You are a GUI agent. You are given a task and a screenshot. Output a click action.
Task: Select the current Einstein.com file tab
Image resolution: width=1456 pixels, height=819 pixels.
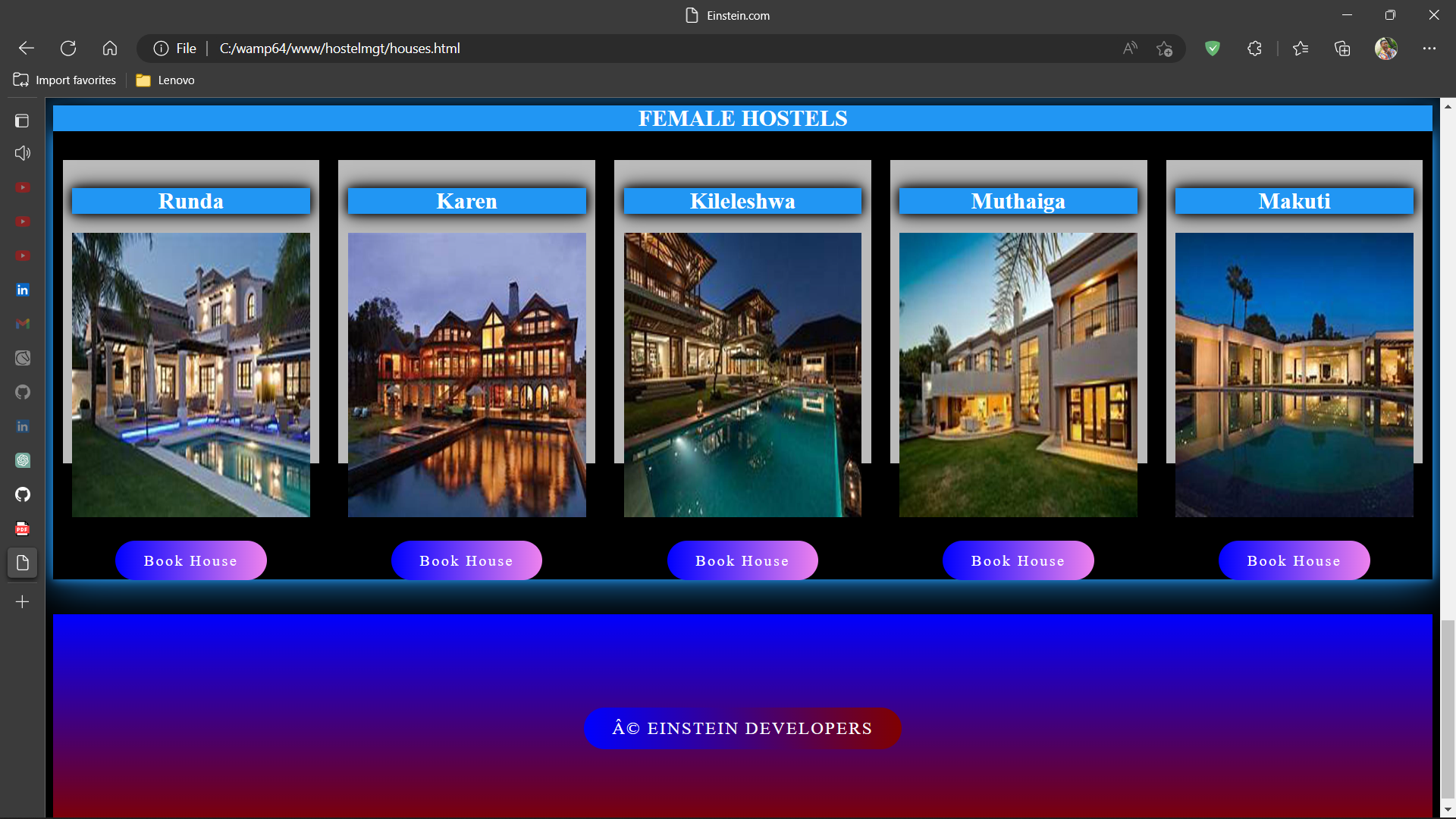click(x=23, y=563)
